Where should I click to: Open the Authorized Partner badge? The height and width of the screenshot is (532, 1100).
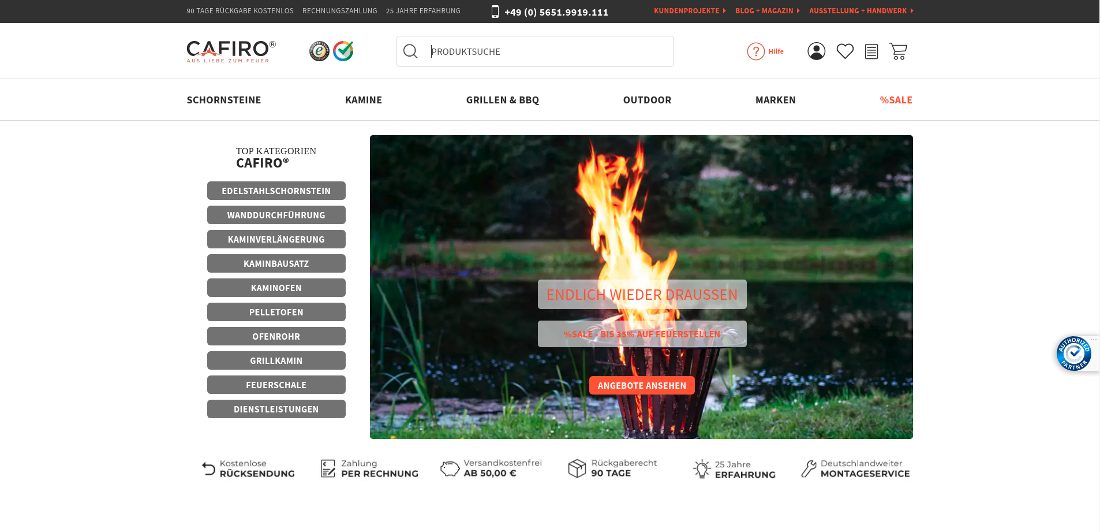click(1074, 353)
